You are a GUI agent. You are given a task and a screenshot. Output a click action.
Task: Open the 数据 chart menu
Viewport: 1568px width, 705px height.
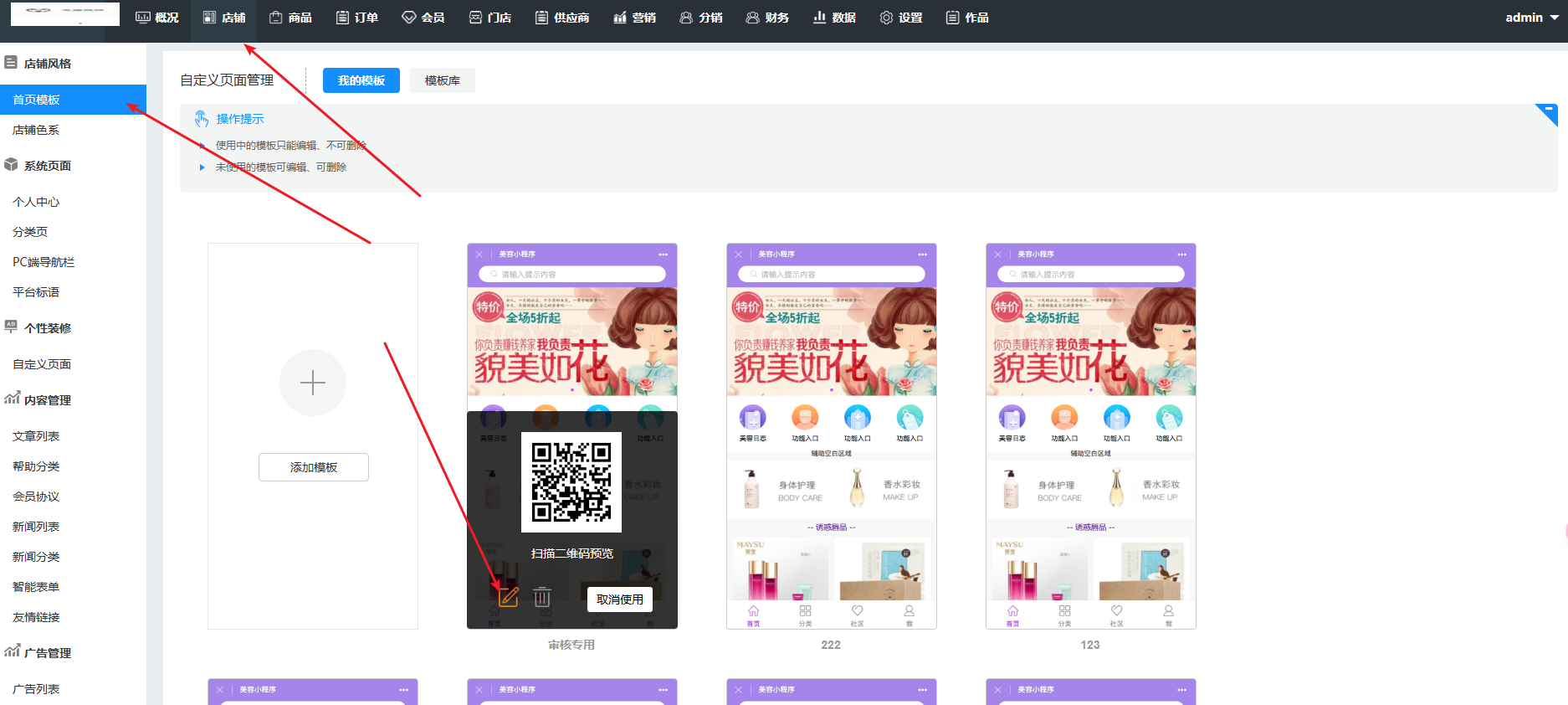(x=834, y=18)
